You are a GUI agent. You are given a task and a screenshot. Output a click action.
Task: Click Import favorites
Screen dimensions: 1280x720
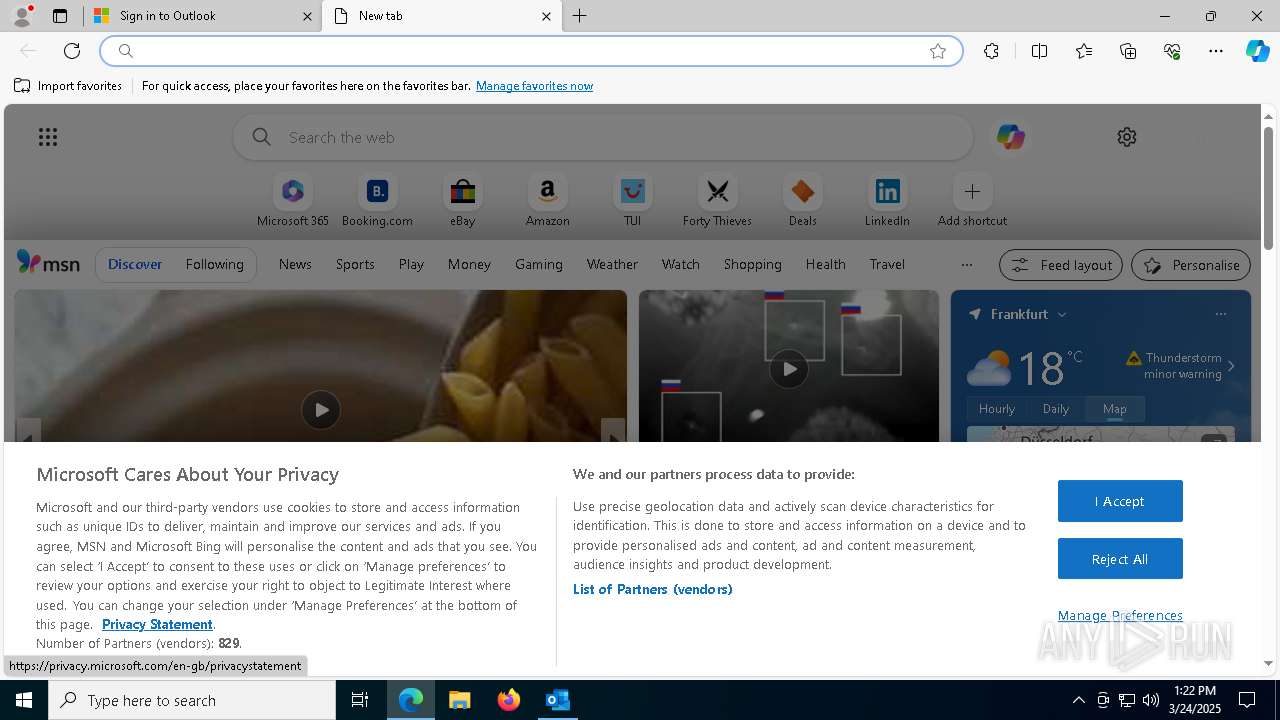click(x=68, y=86)
